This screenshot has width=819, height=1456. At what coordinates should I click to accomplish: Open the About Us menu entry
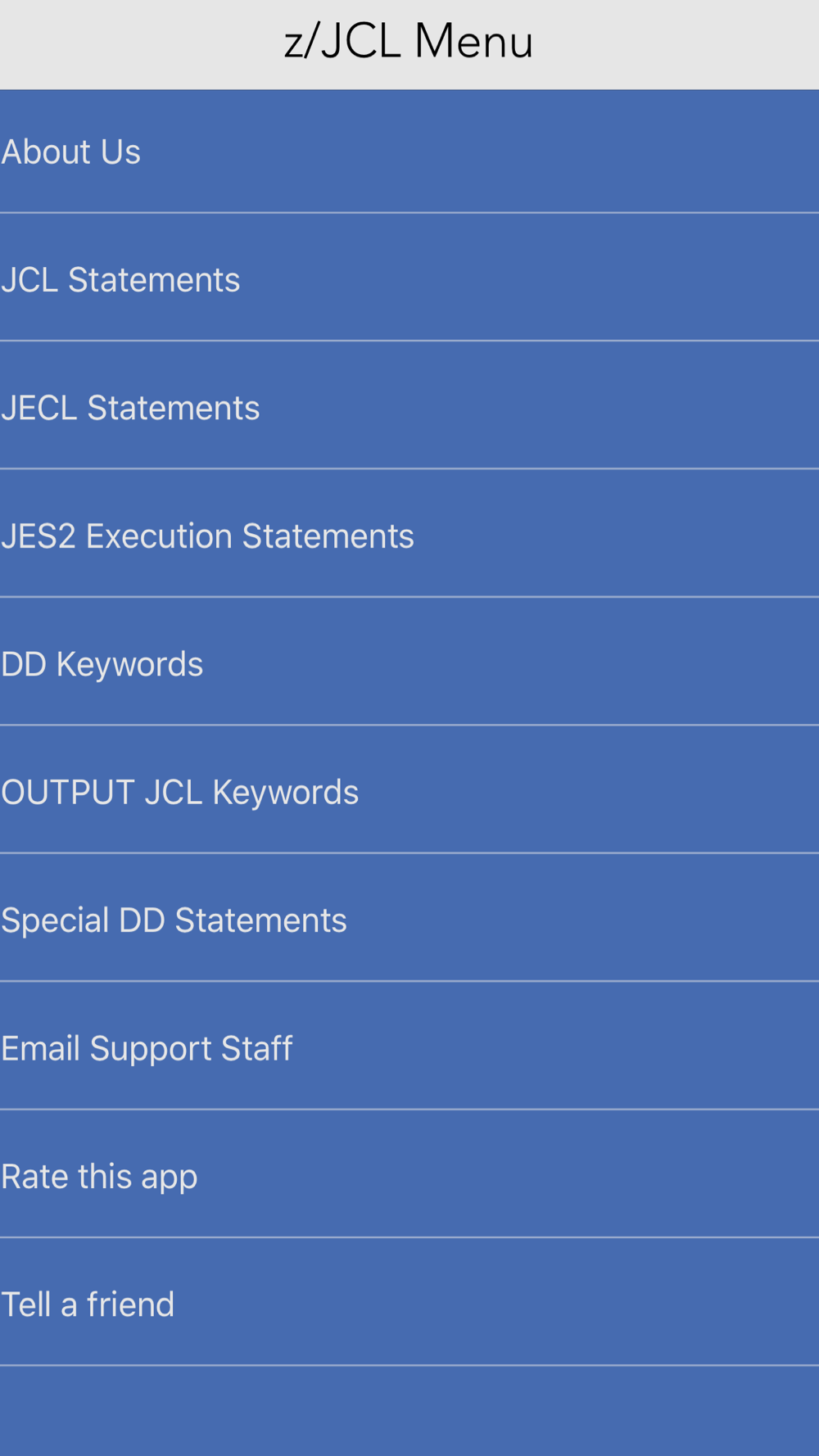coord(409,152)
